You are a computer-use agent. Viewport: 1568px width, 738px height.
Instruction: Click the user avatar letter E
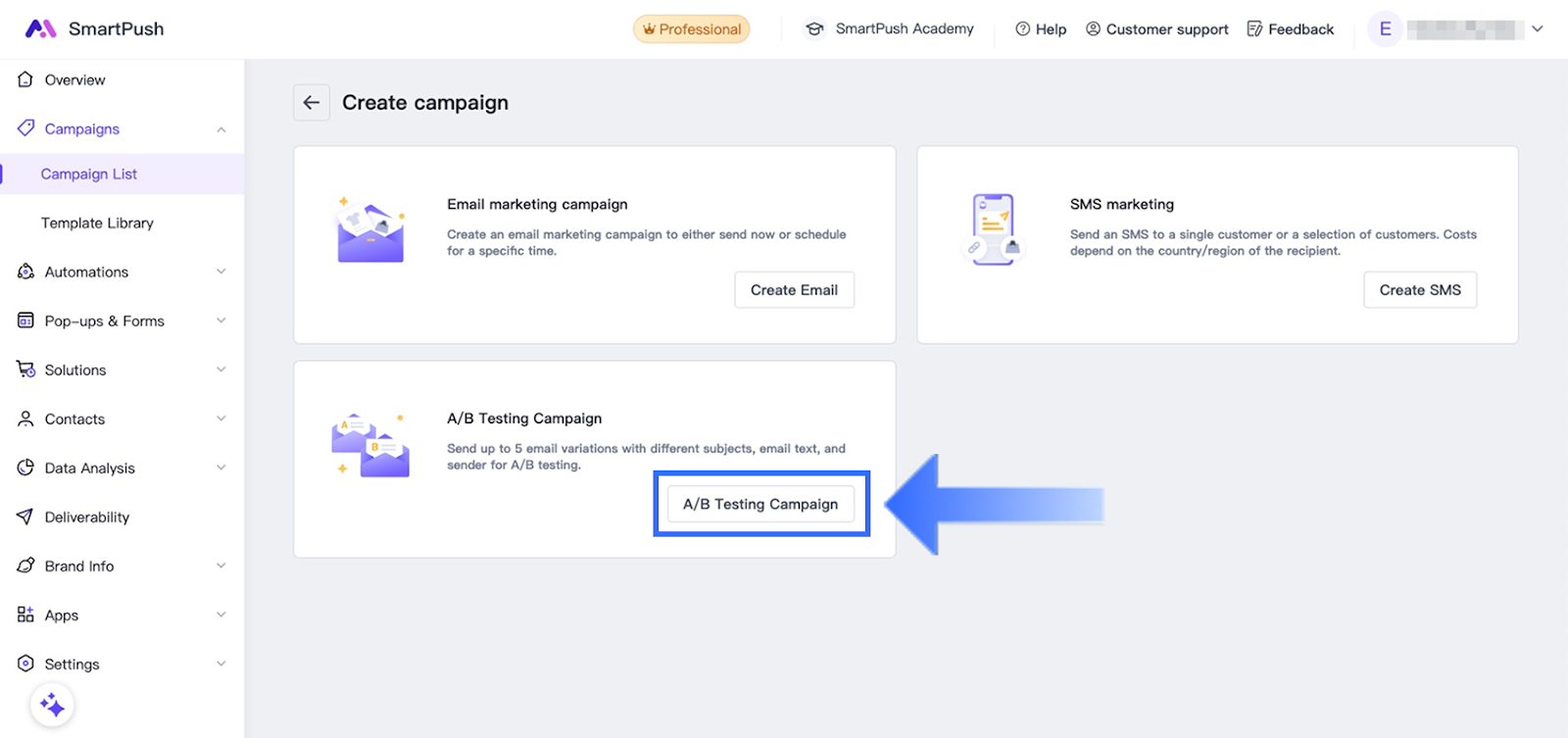(1385, 29)
